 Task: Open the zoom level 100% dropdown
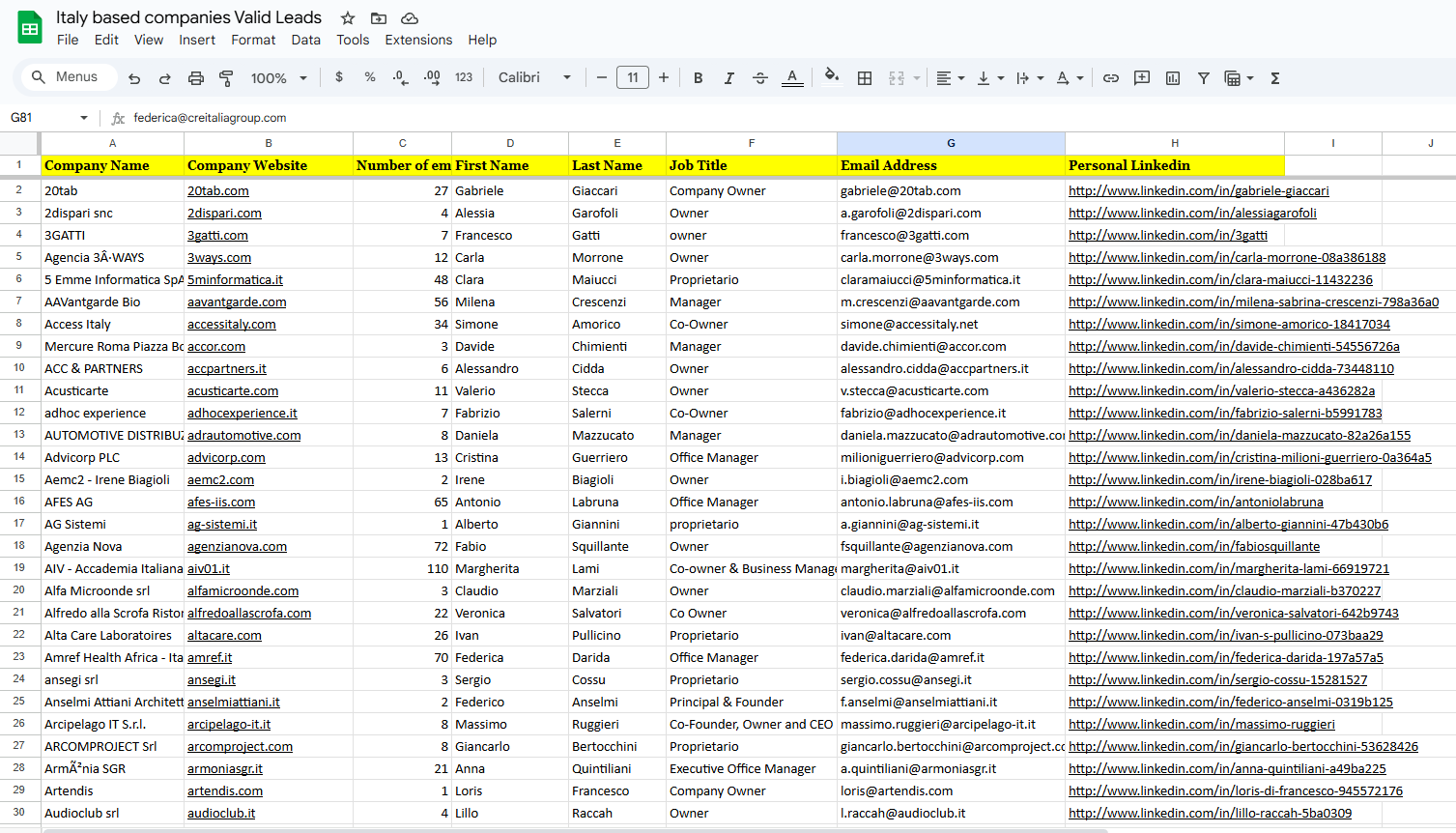click(278, 78)
